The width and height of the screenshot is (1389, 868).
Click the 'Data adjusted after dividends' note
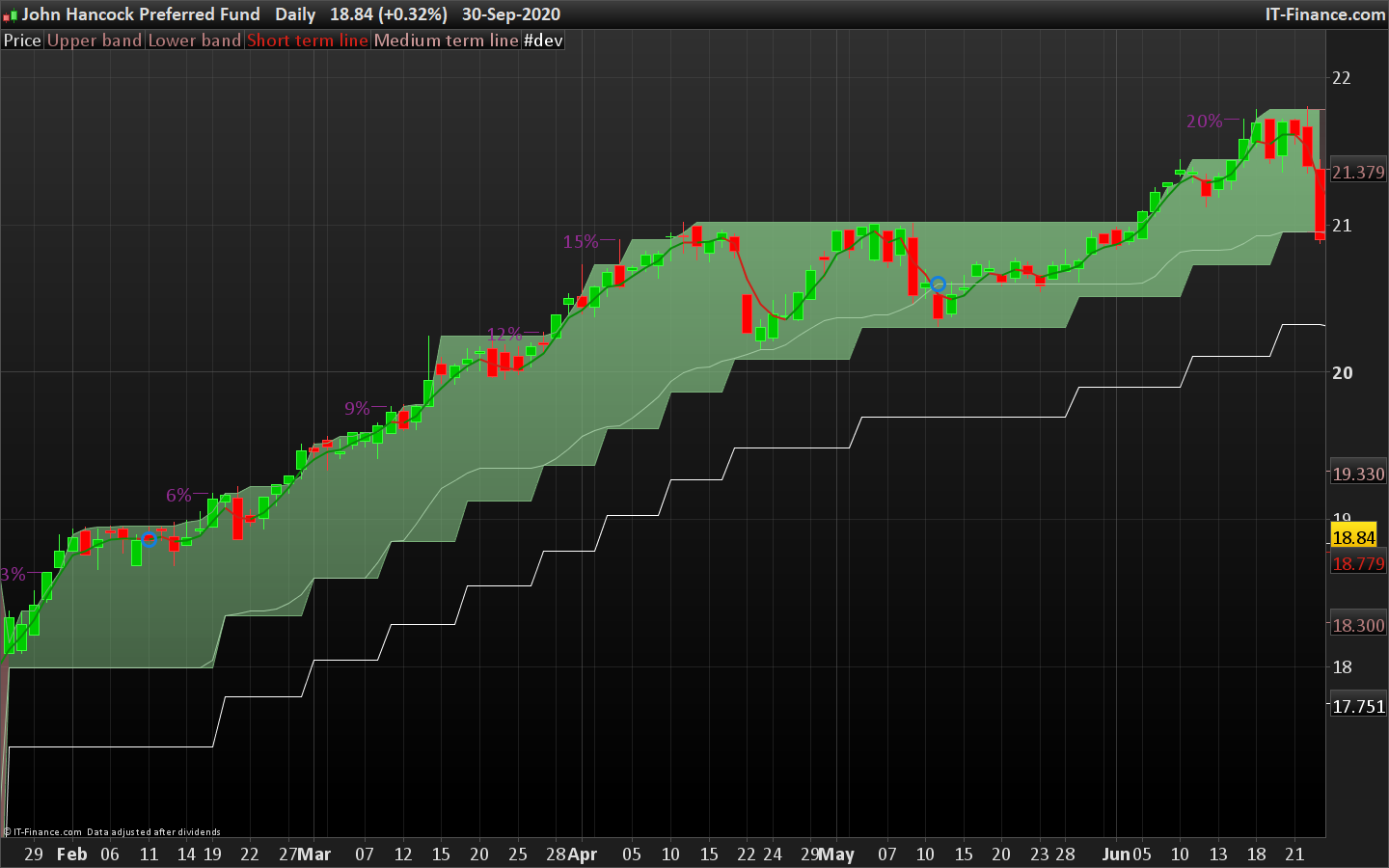point(153,832)
